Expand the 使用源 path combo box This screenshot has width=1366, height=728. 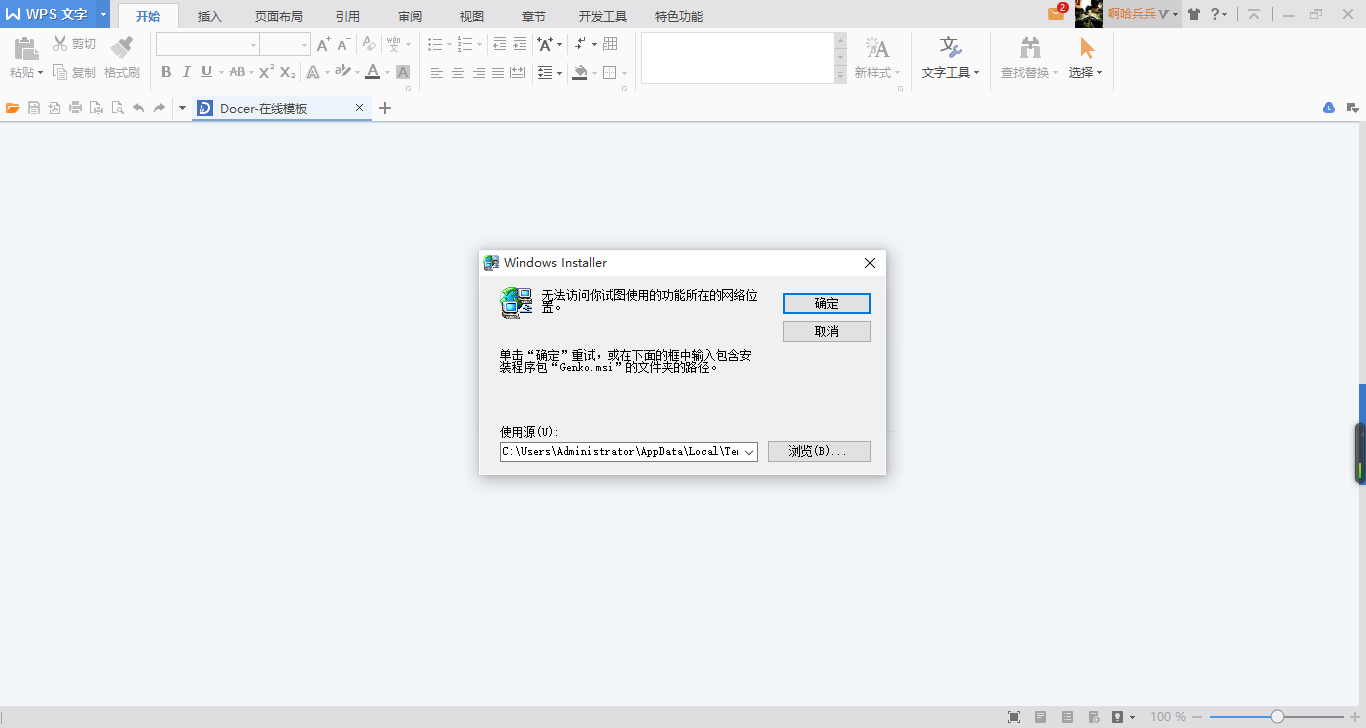point(748,451)
